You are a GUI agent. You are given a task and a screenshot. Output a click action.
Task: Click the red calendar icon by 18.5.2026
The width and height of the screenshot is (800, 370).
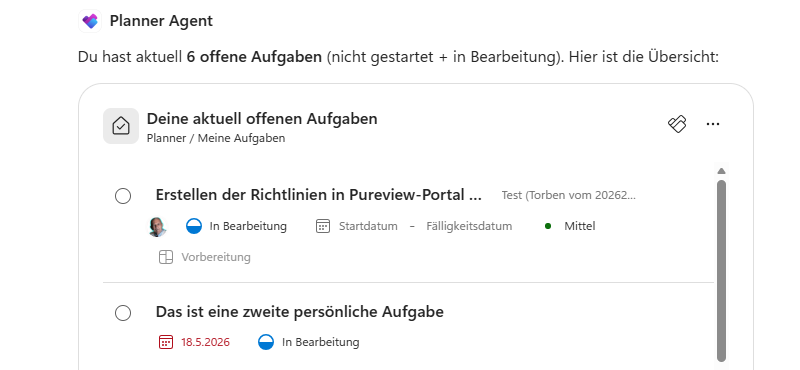(166, 342)
